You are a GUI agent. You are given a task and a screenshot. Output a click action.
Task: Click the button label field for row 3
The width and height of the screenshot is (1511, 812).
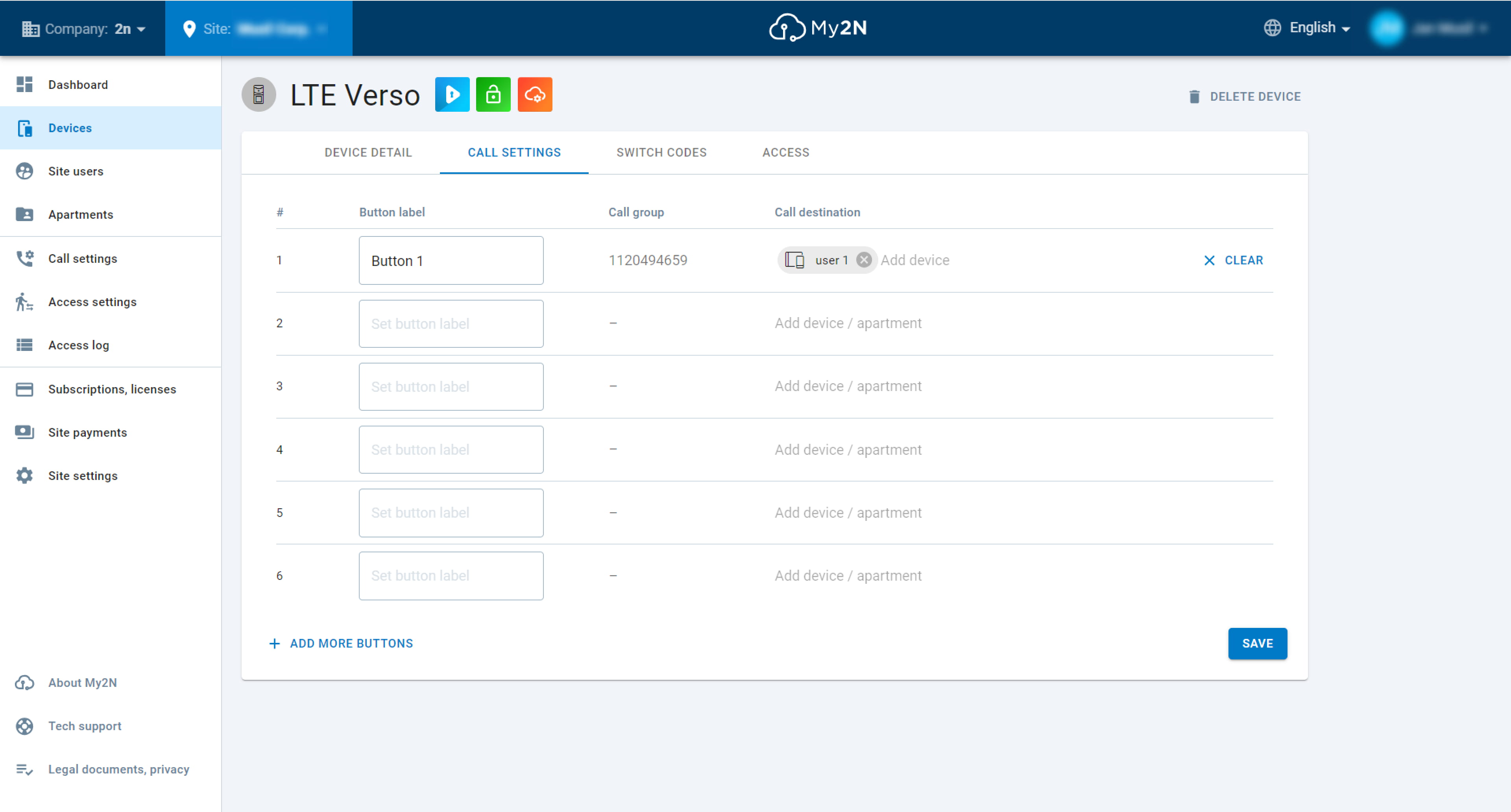pos(451,387)
